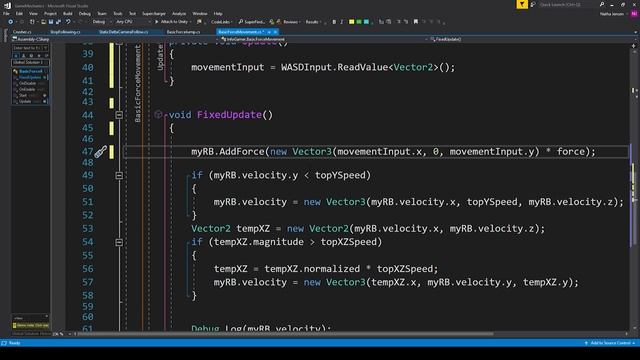The width and height of the screenshot is (640, 360).
Task: Collapse the if block at line 54
Action: tap(119, 242)
